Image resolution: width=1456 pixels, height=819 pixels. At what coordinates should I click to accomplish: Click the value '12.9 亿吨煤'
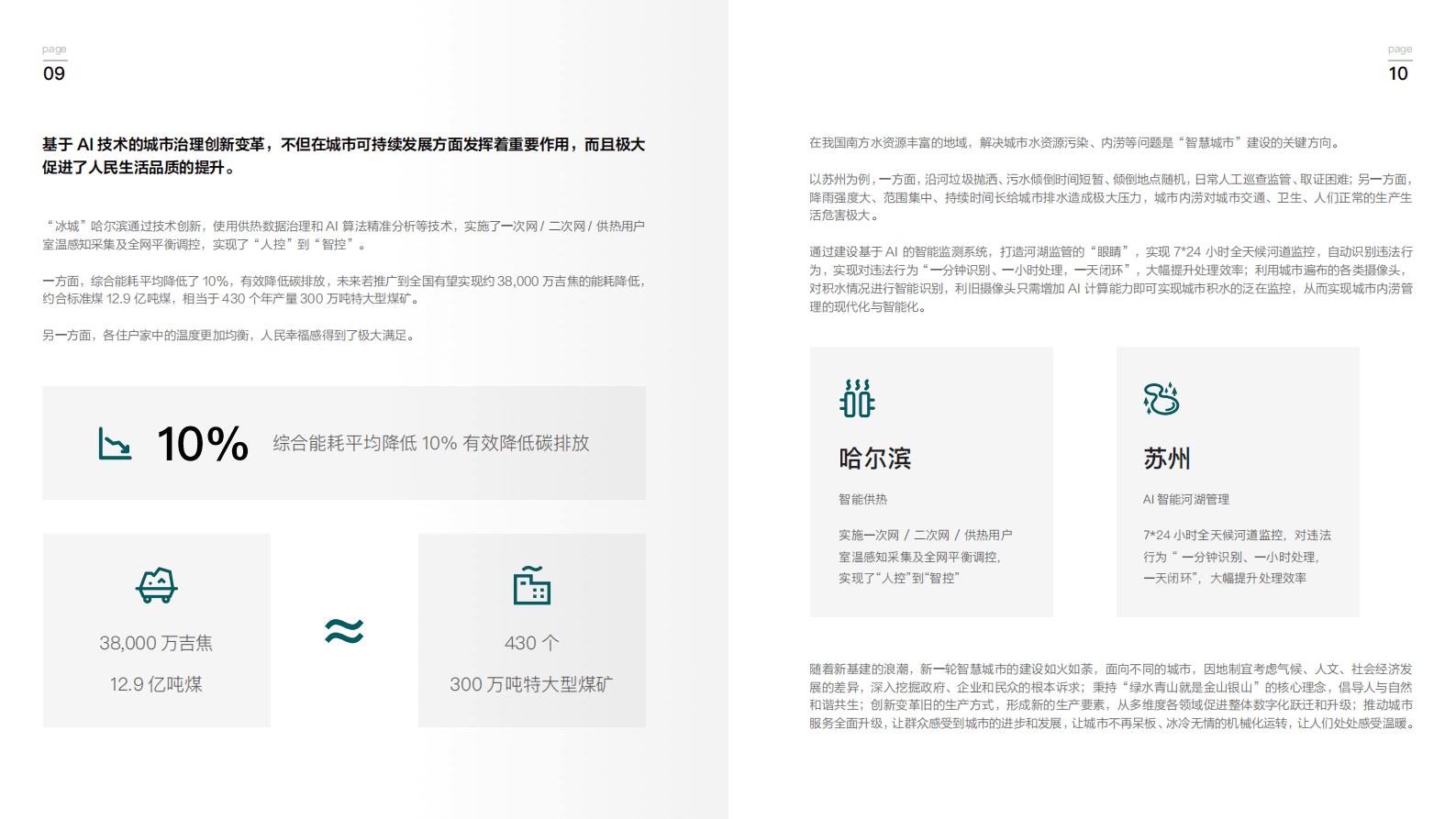coord(156,684)
